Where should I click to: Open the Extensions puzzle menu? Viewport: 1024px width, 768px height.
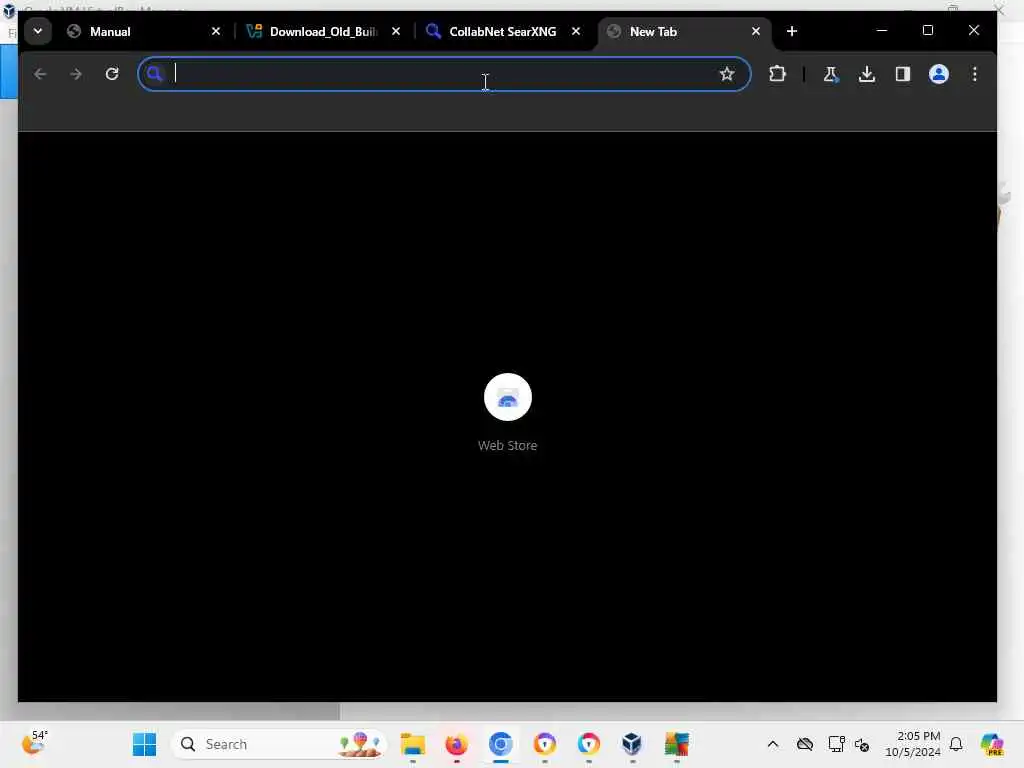point(777,74)
